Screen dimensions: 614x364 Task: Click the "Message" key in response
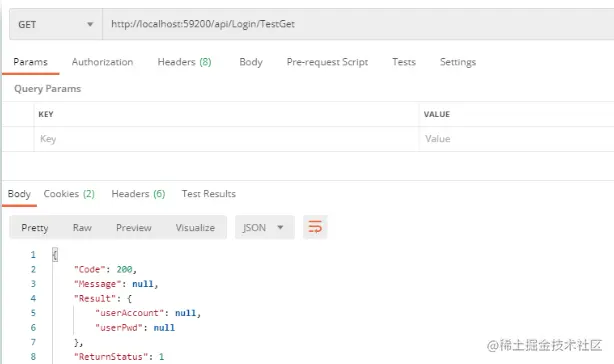coord(98,284)
